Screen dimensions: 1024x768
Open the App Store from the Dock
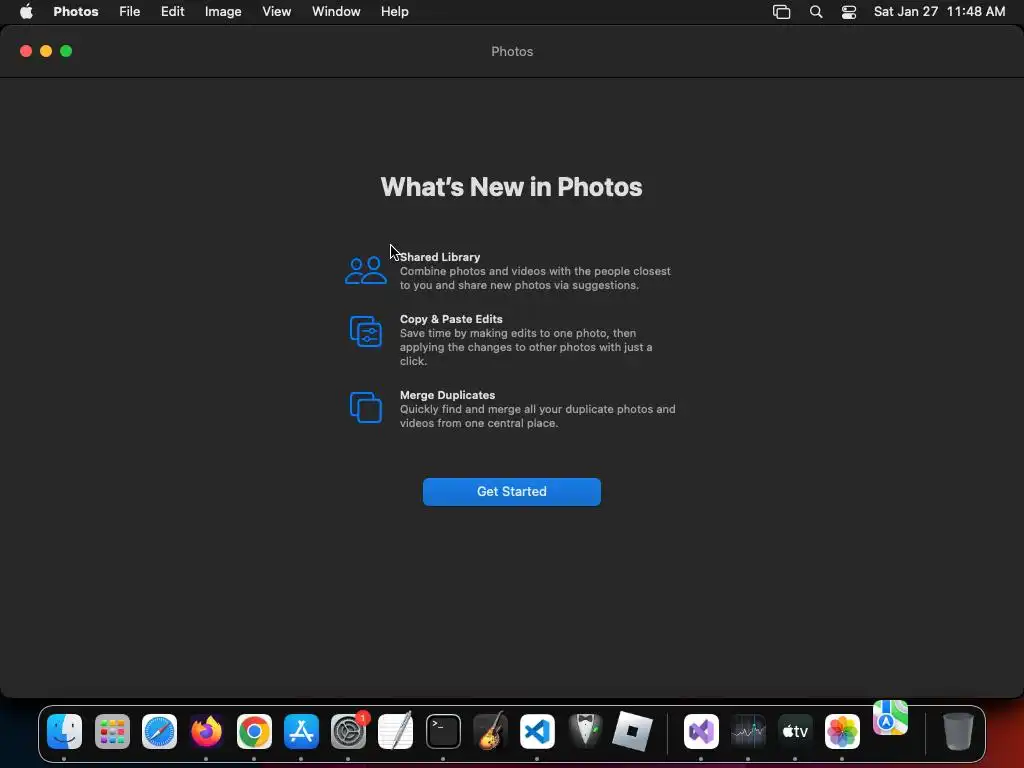click(x=301, y=731)
